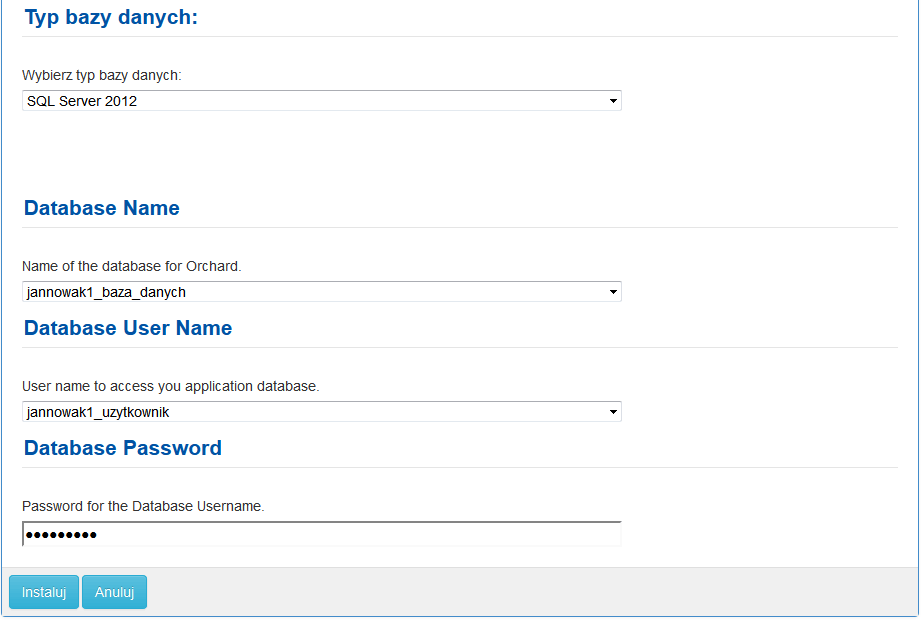Click the 'Database Password' heading
Screen dimensions: 923x620
(x=122, y=448)
